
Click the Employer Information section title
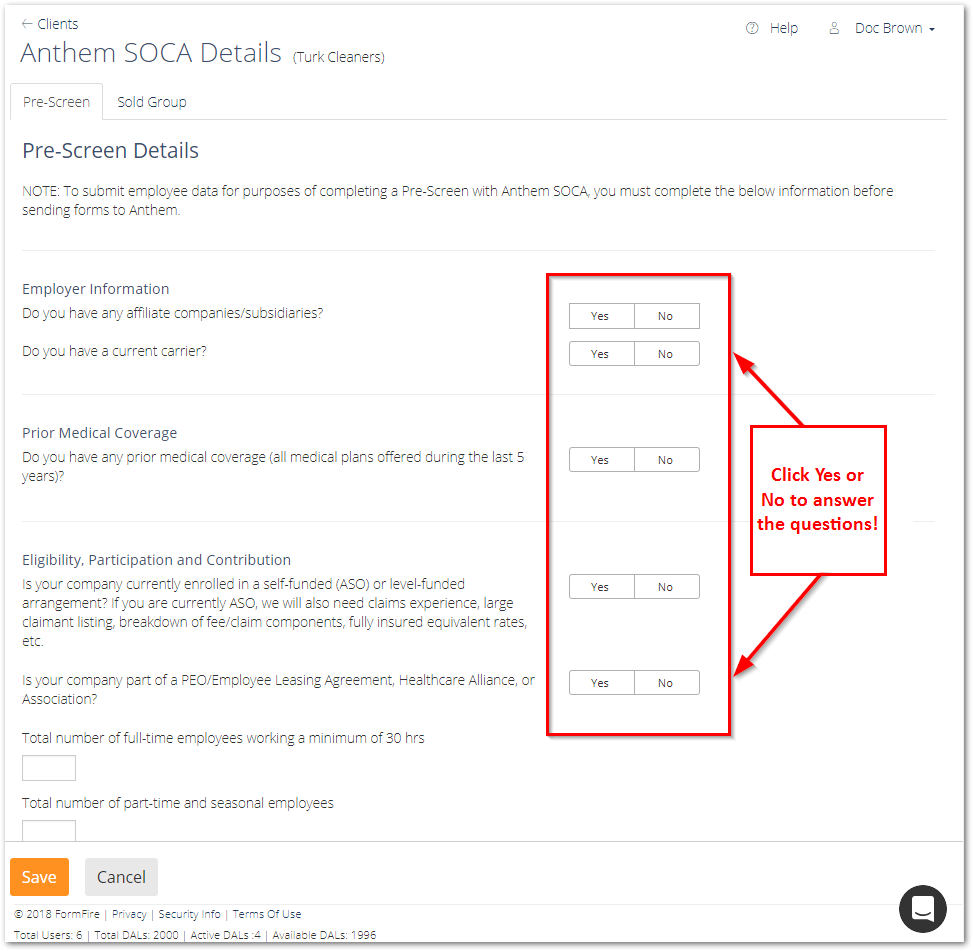96,289
